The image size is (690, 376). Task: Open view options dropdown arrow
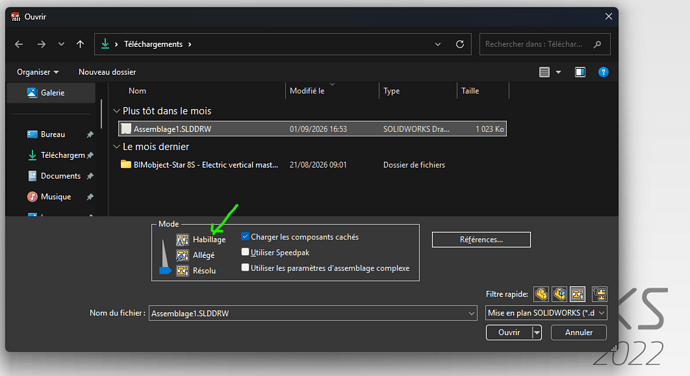coord(558,72)
